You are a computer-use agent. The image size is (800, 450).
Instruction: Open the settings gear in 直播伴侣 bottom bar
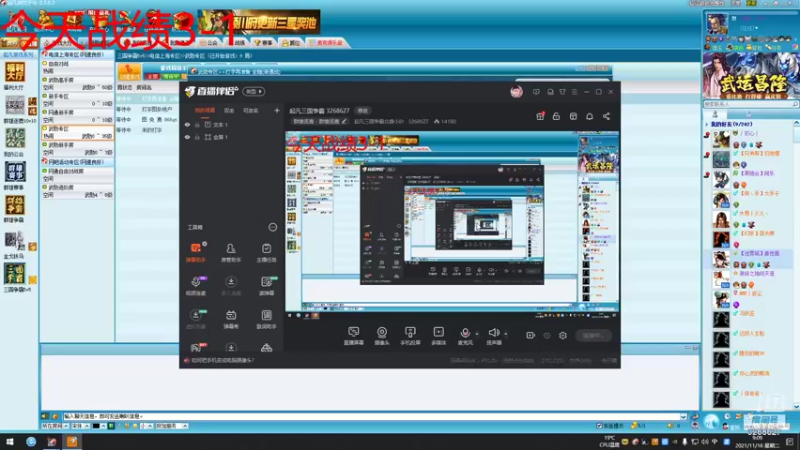(x=563, y=335)
